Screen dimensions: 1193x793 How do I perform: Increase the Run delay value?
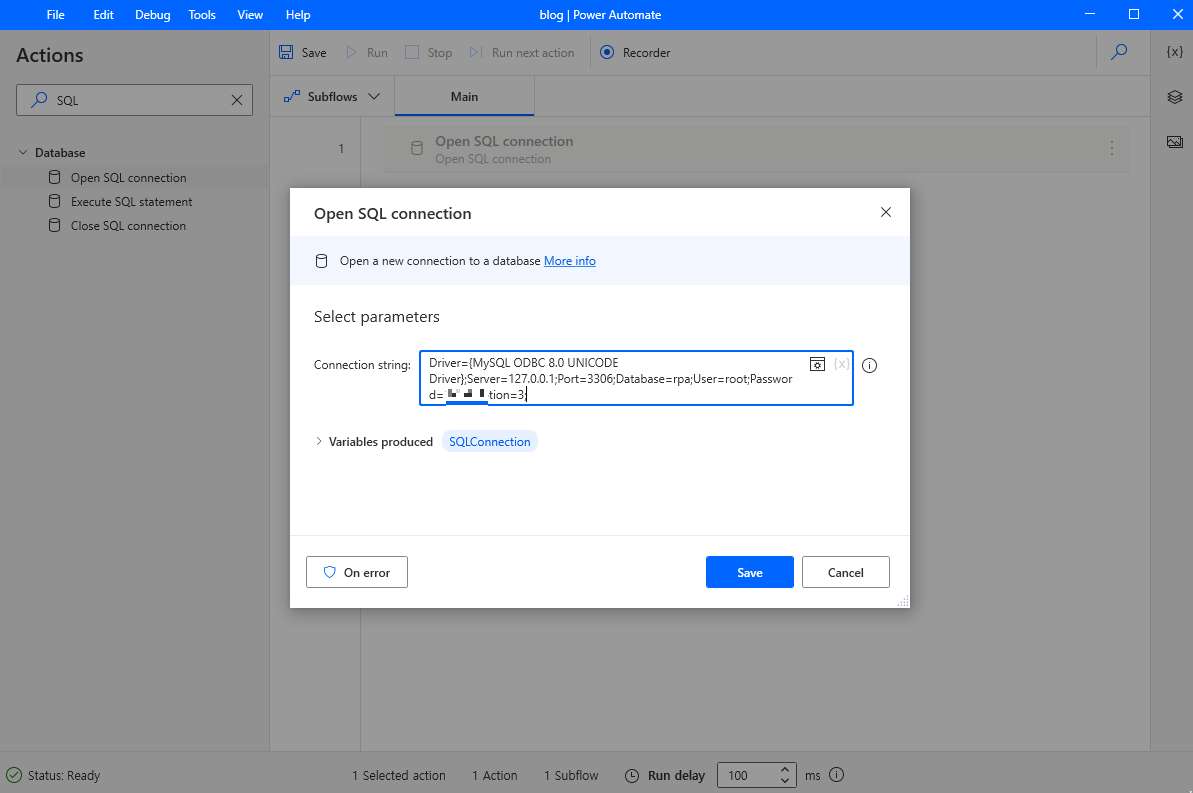coord(785,769)
